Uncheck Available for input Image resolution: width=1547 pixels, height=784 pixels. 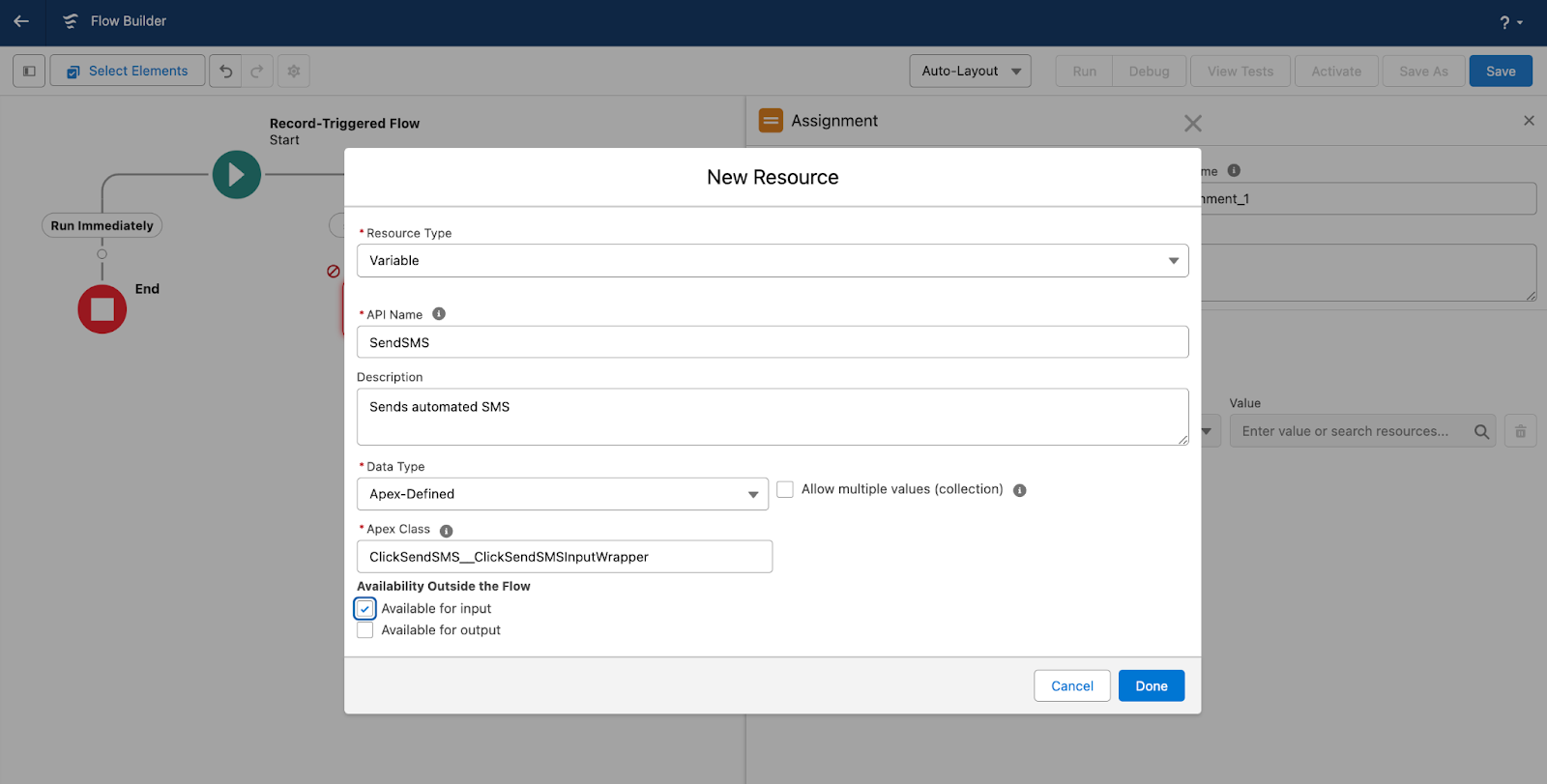365,608
